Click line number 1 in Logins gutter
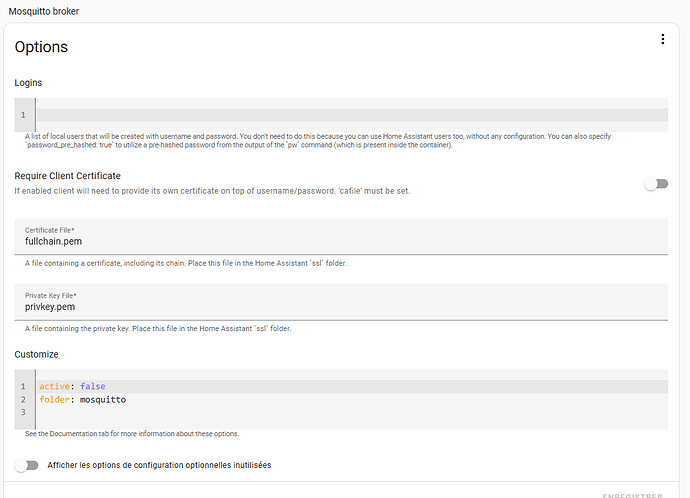Viewport: 690px width, 498px height. [x=23, y=115]
